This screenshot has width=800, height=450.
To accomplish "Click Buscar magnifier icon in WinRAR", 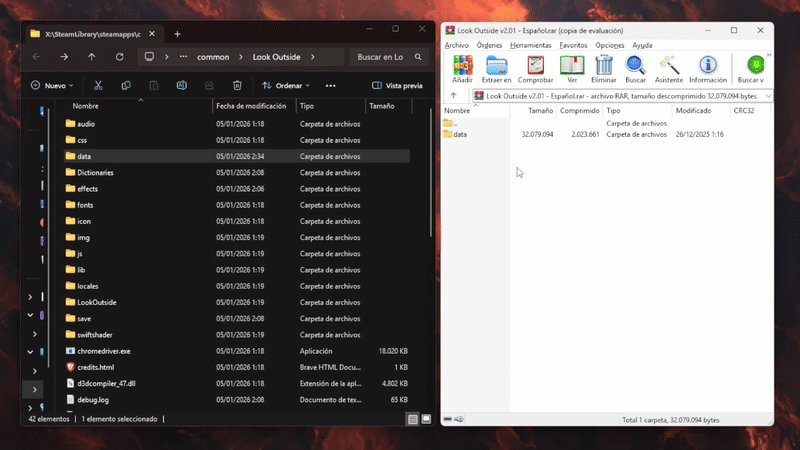I will pos(635,69).
